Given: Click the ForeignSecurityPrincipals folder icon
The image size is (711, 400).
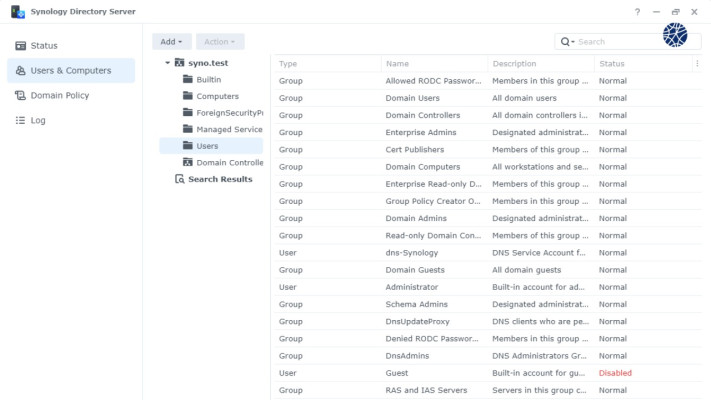Looking at the screenshot, I should 188,112.
